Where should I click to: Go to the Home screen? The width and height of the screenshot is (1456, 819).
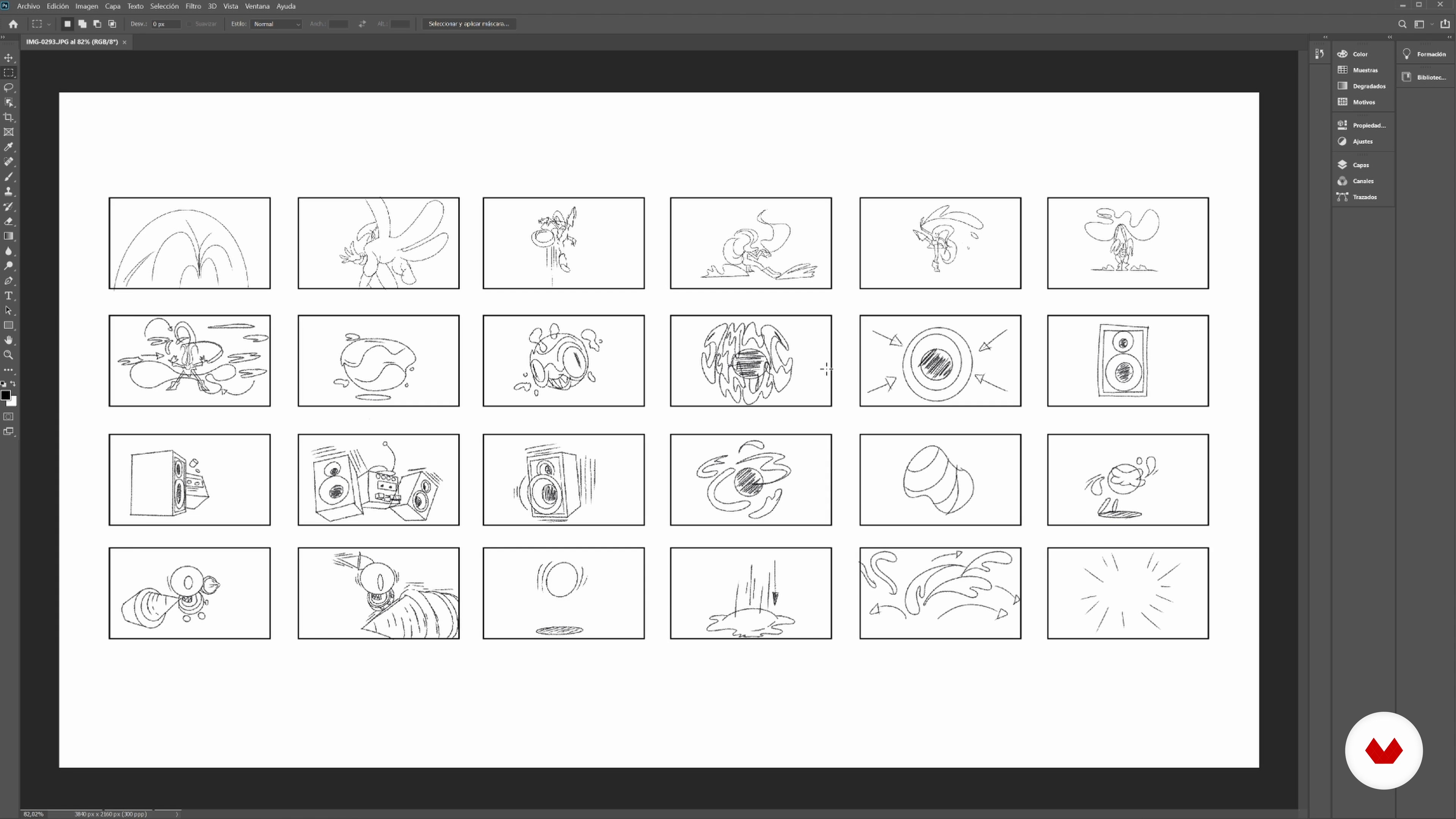coord(13,24)
